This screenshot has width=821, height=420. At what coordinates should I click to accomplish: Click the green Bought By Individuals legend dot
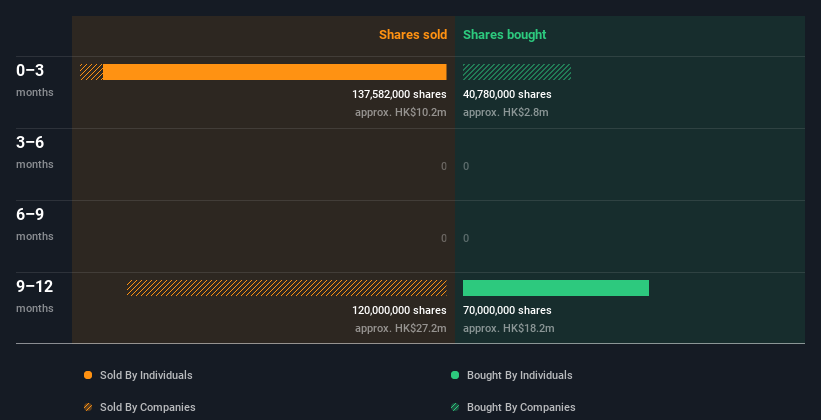[455, 375]
